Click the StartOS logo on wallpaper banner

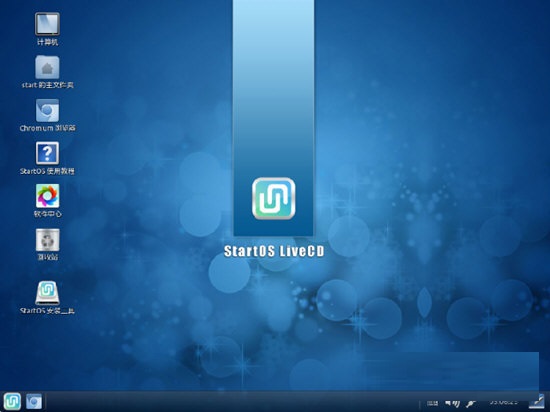pyautogui.click(x=274, y=198)
